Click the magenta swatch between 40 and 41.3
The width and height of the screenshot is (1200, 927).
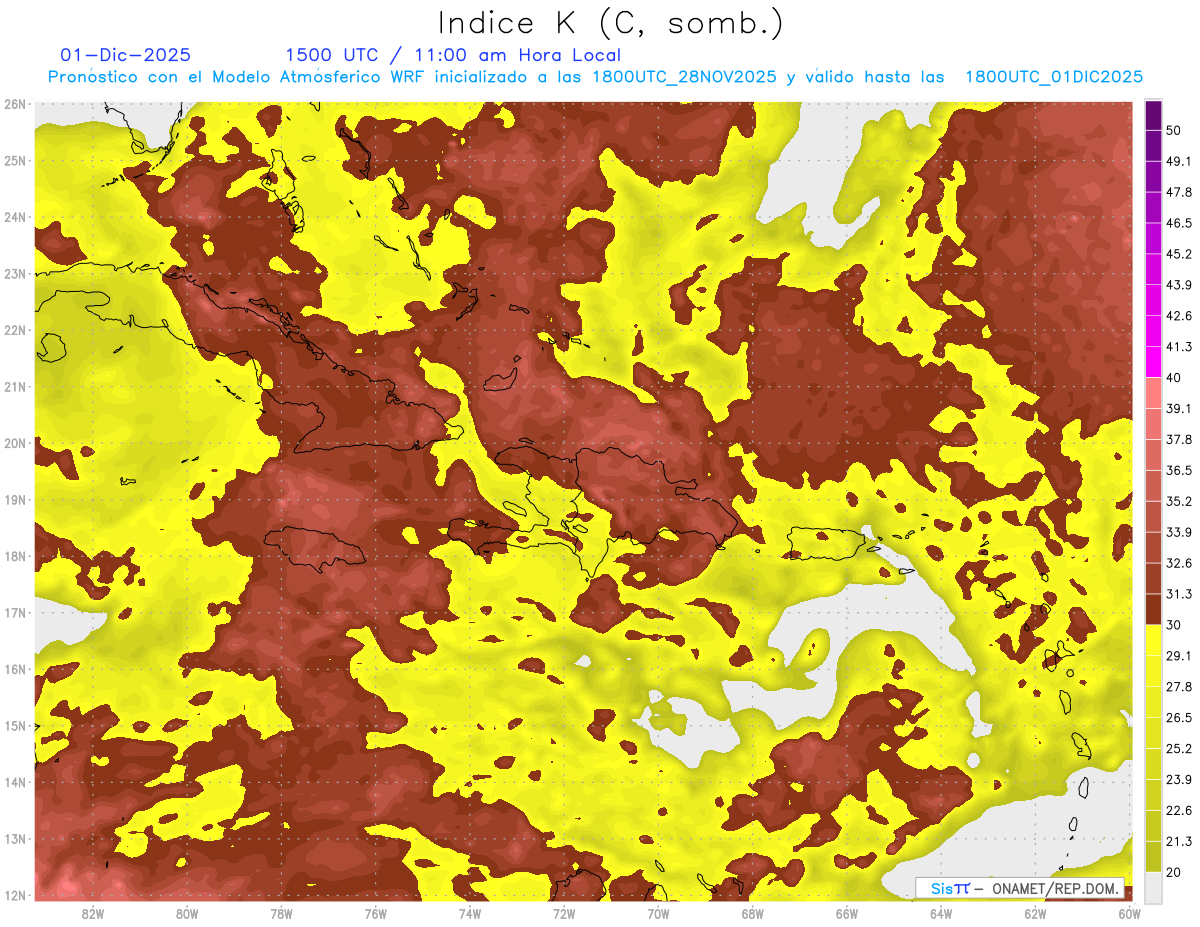(x=1153, y=362)
